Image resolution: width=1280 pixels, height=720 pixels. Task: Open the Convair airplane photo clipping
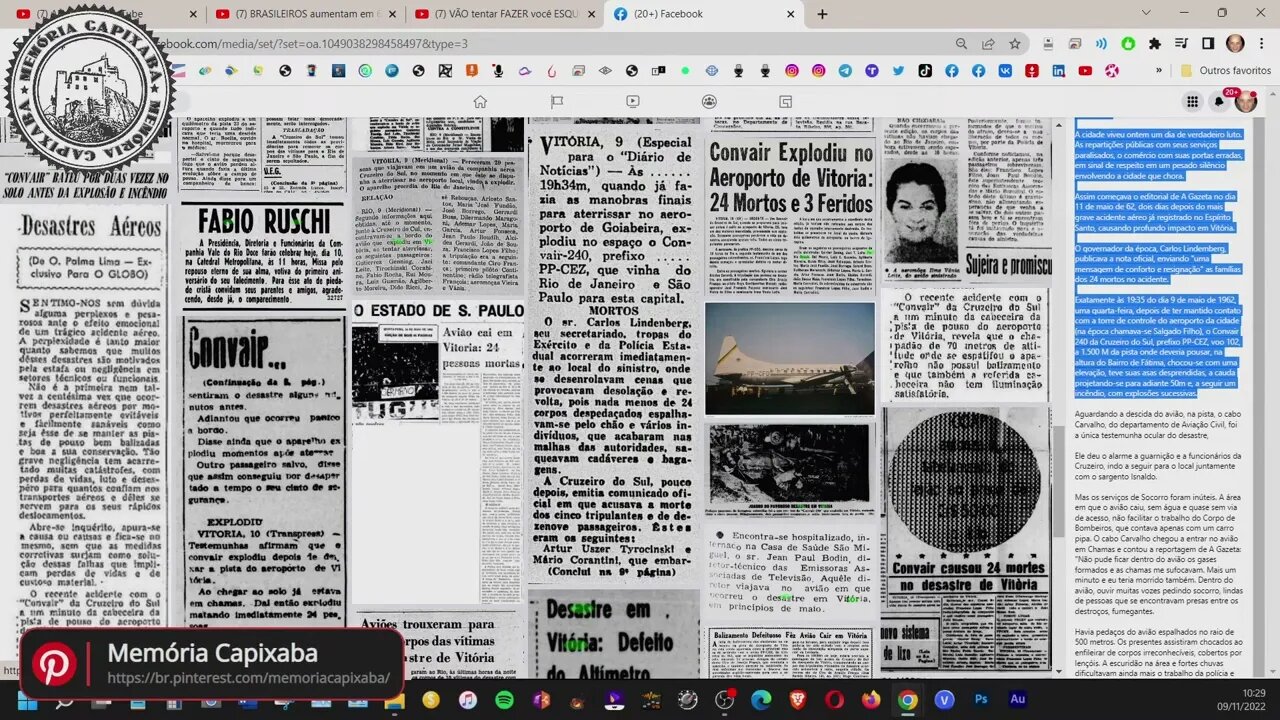(x=790, y=358)
